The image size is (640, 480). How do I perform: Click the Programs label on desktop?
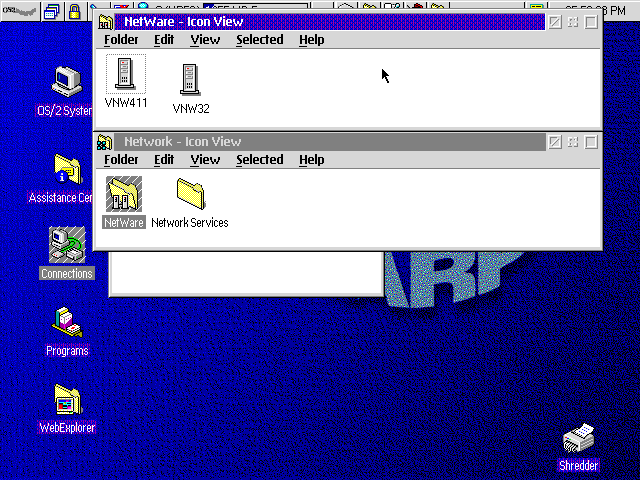pos(67,351)
